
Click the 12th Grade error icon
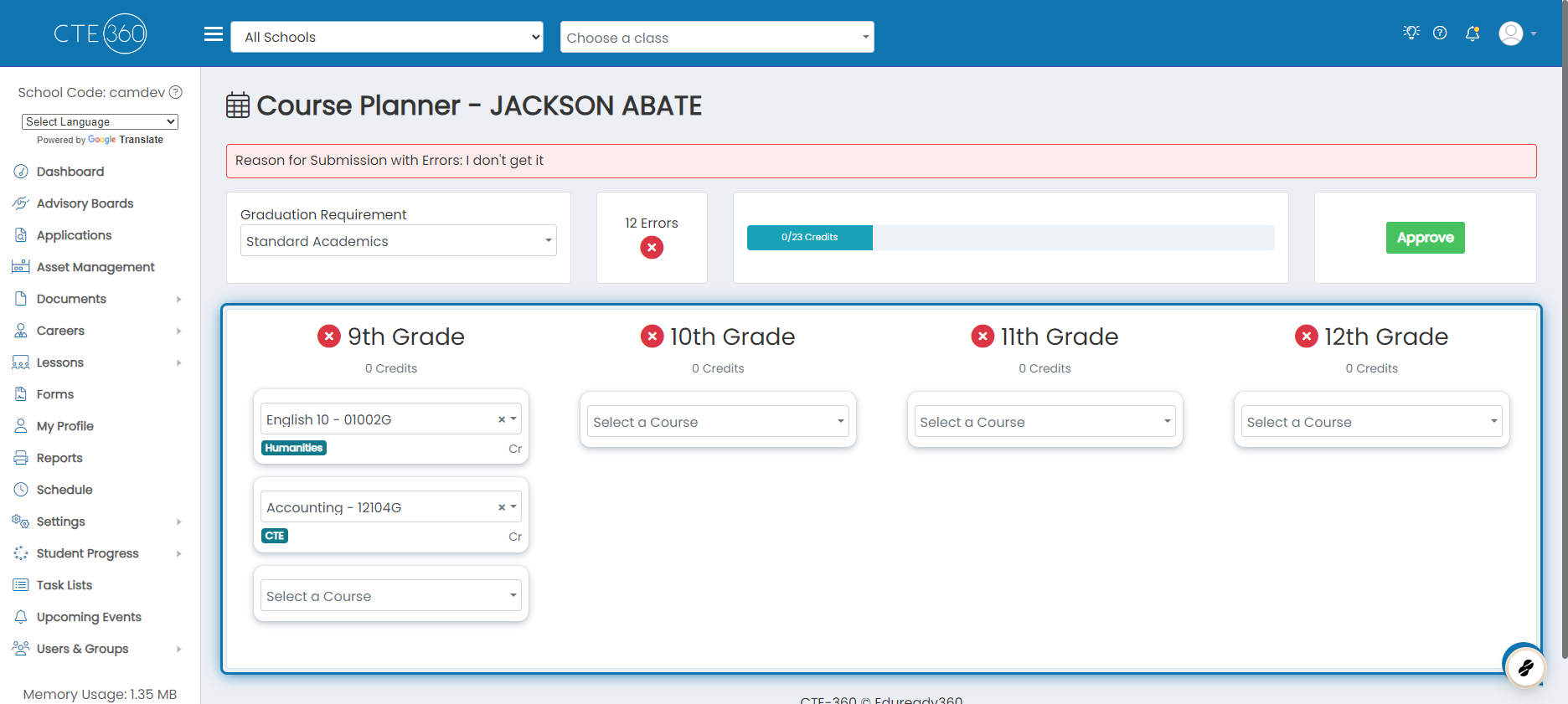click(x=1307, y=337)
